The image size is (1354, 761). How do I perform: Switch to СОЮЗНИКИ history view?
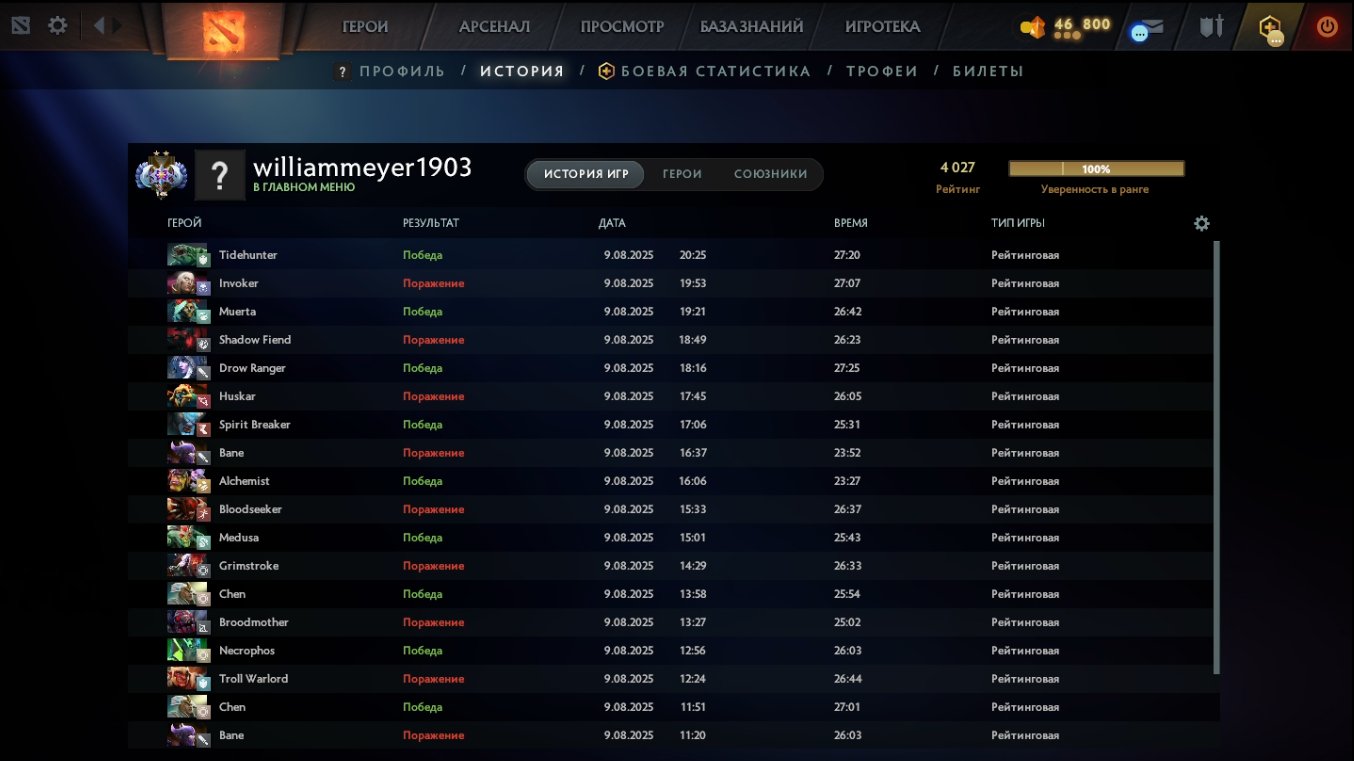coord(770,174)
